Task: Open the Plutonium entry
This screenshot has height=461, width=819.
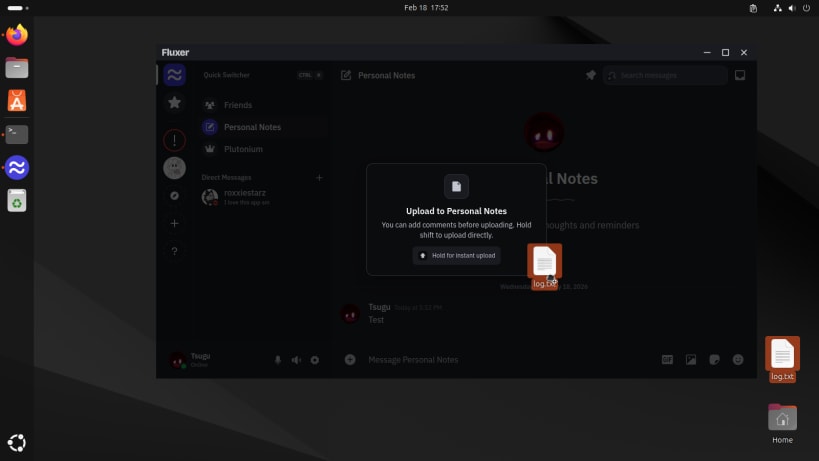Action: 263,149
